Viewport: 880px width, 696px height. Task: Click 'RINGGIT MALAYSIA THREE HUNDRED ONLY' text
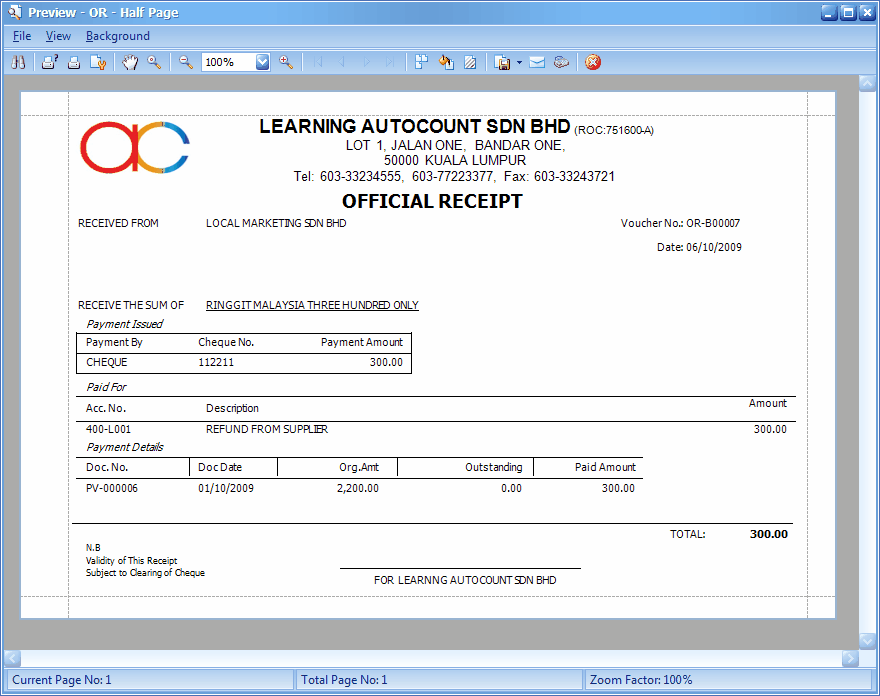coord(312,305)
